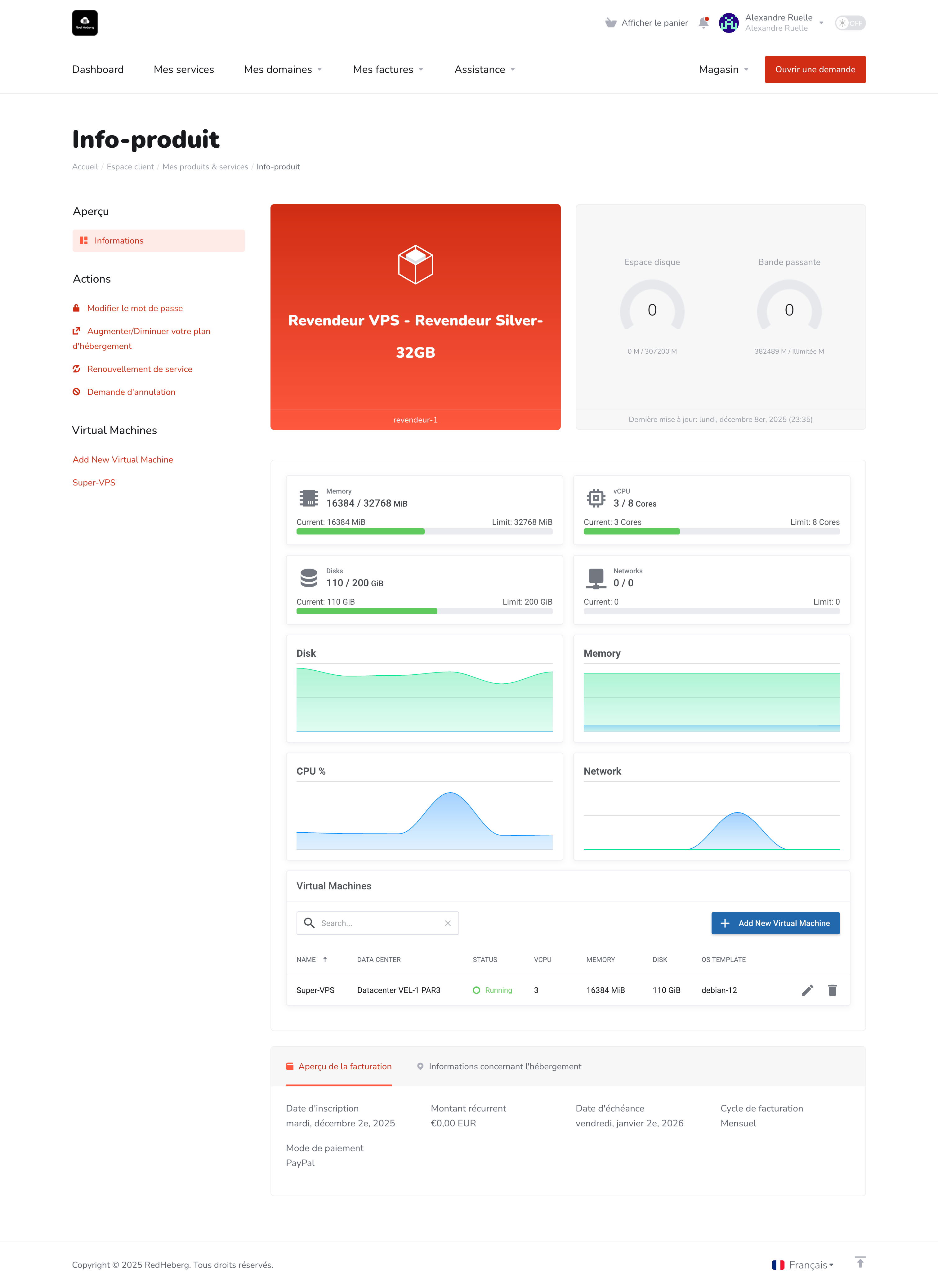Click the RedHeberg logo icon
Screen dimensions: 938x1288
85,23
